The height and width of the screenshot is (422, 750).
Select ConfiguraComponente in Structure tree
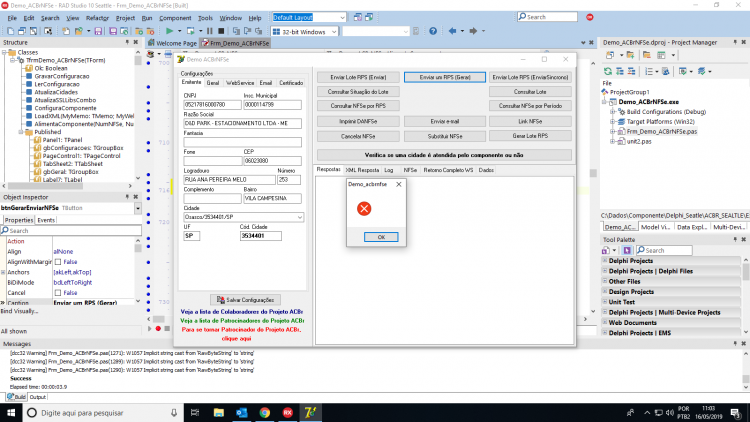tap(65, 108)
